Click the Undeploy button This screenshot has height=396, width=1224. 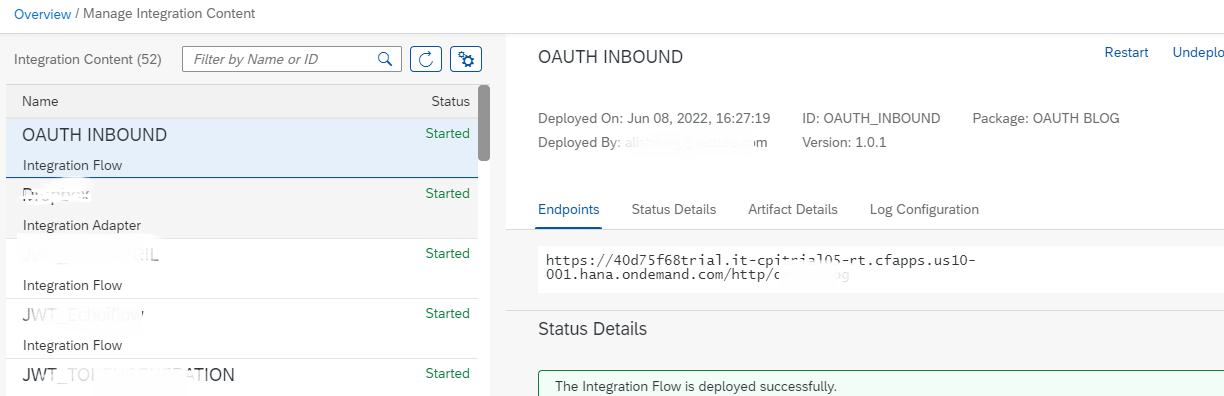1198,53
